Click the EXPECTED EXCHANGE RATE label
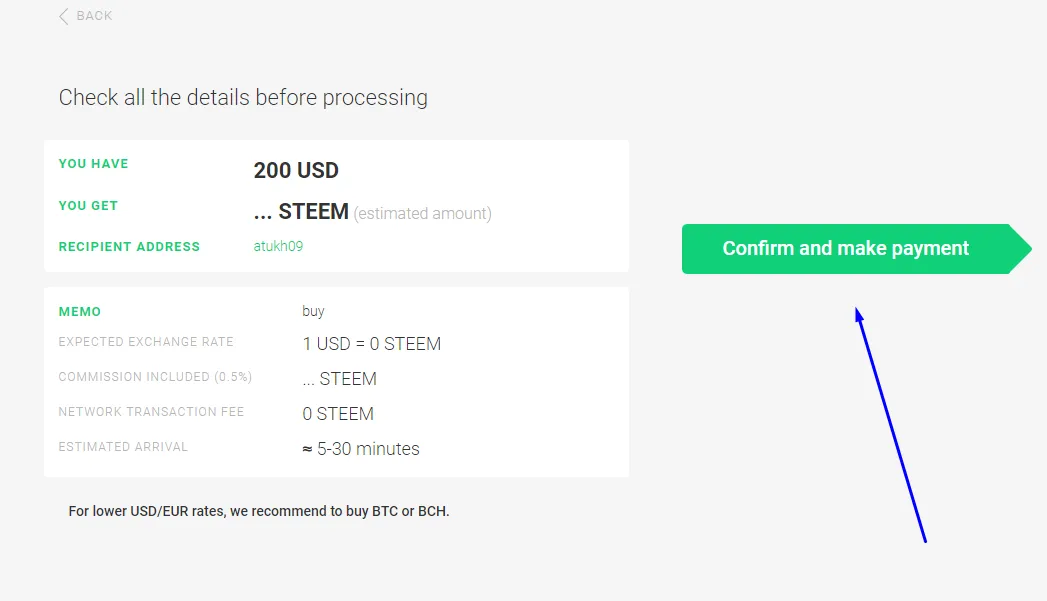The height and width of the screenshot is (601, 1047). pos(146,342)
